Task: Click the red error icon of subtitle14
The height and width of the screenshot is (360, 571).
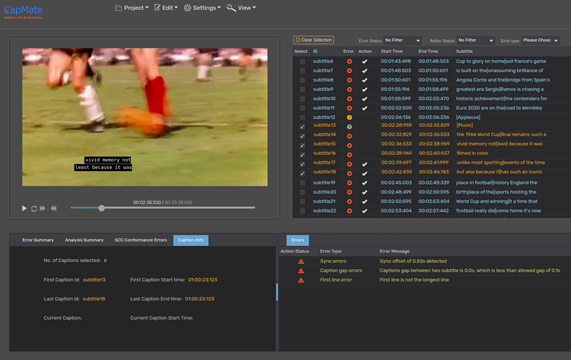Action: click(349, 136)
